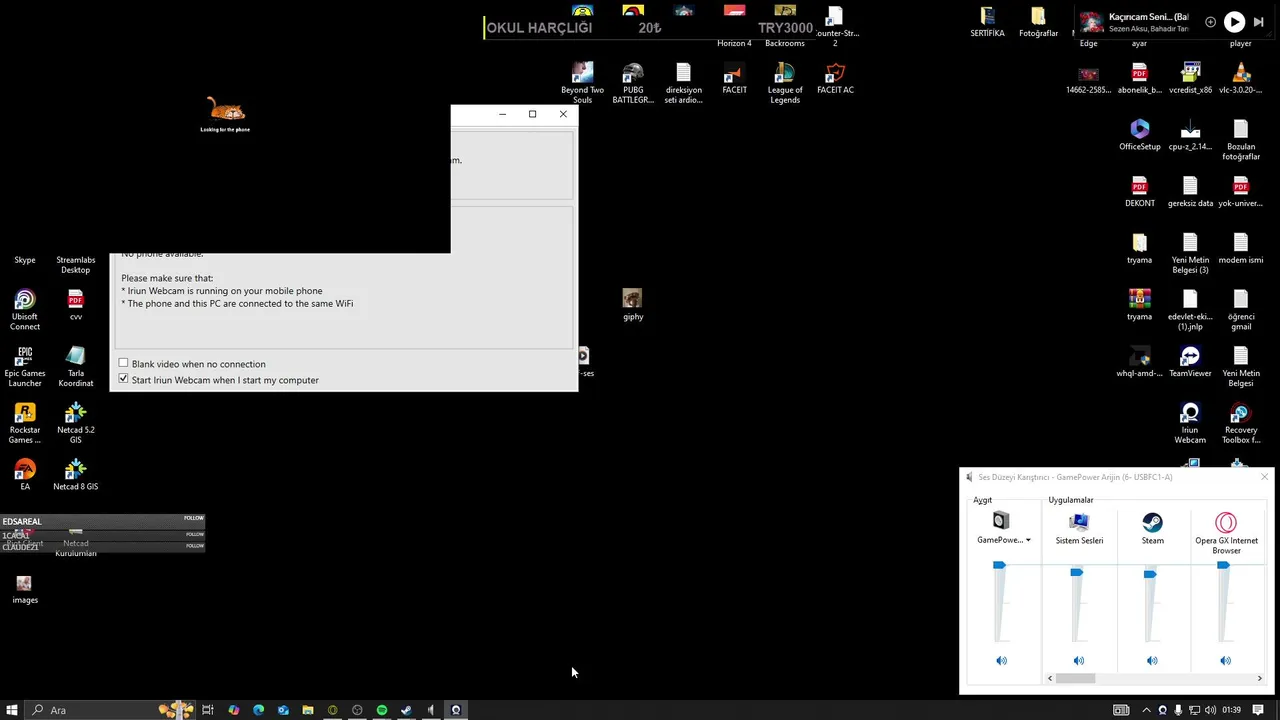The width and height of the screenshot is (1280, 720).
Task: Launch Beyond Two Souls shortcut
Action: [582, 84]
